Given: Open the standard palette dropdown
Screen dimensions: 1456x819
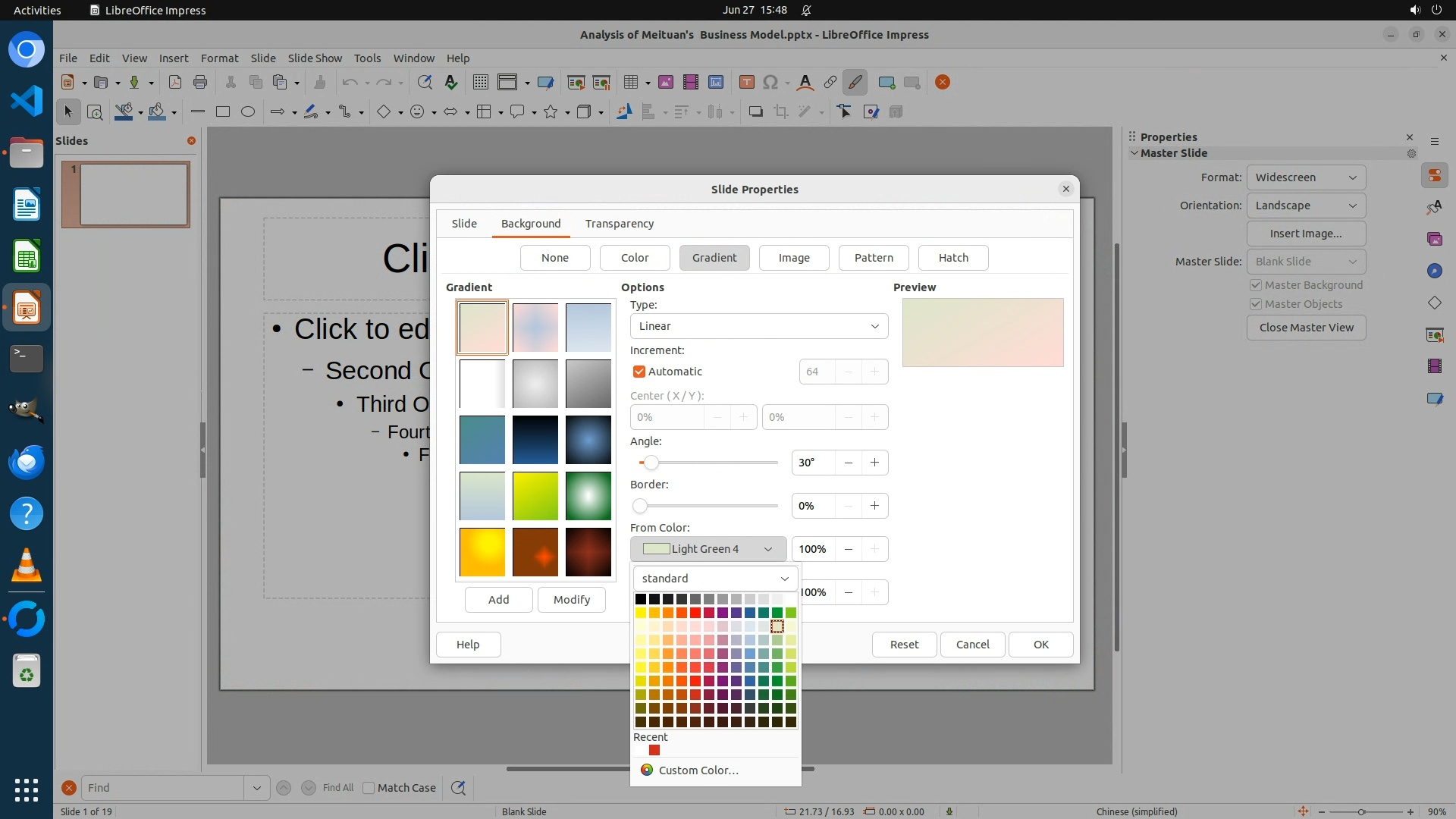Looking at the screenshot, I should (715, 579).
